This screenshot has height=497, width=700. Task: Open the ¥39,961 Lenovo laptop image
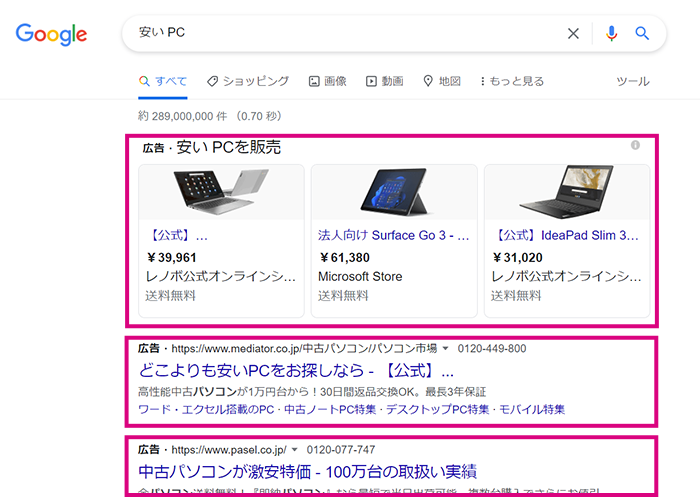coord(221,192)
